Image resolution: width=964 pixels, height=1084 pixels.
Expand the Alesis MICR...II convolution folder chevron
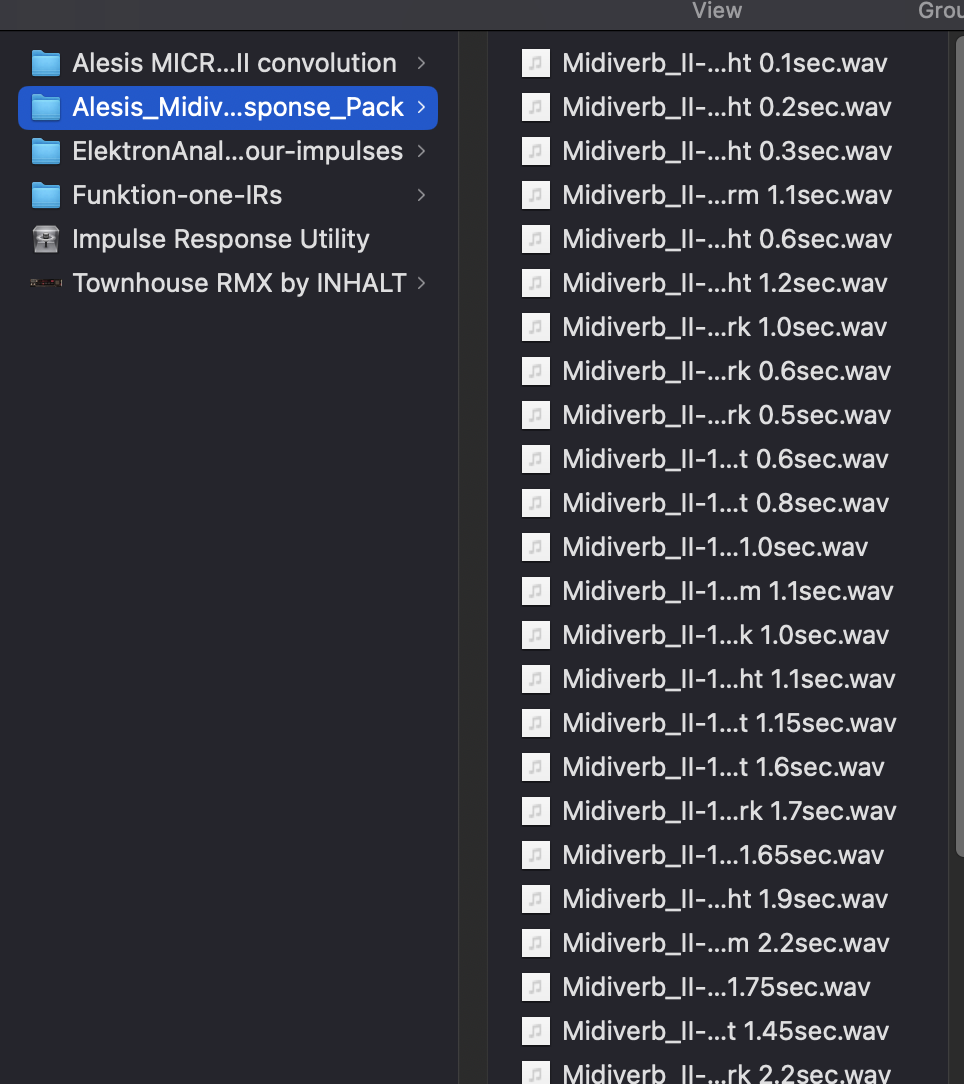[421, 64]
